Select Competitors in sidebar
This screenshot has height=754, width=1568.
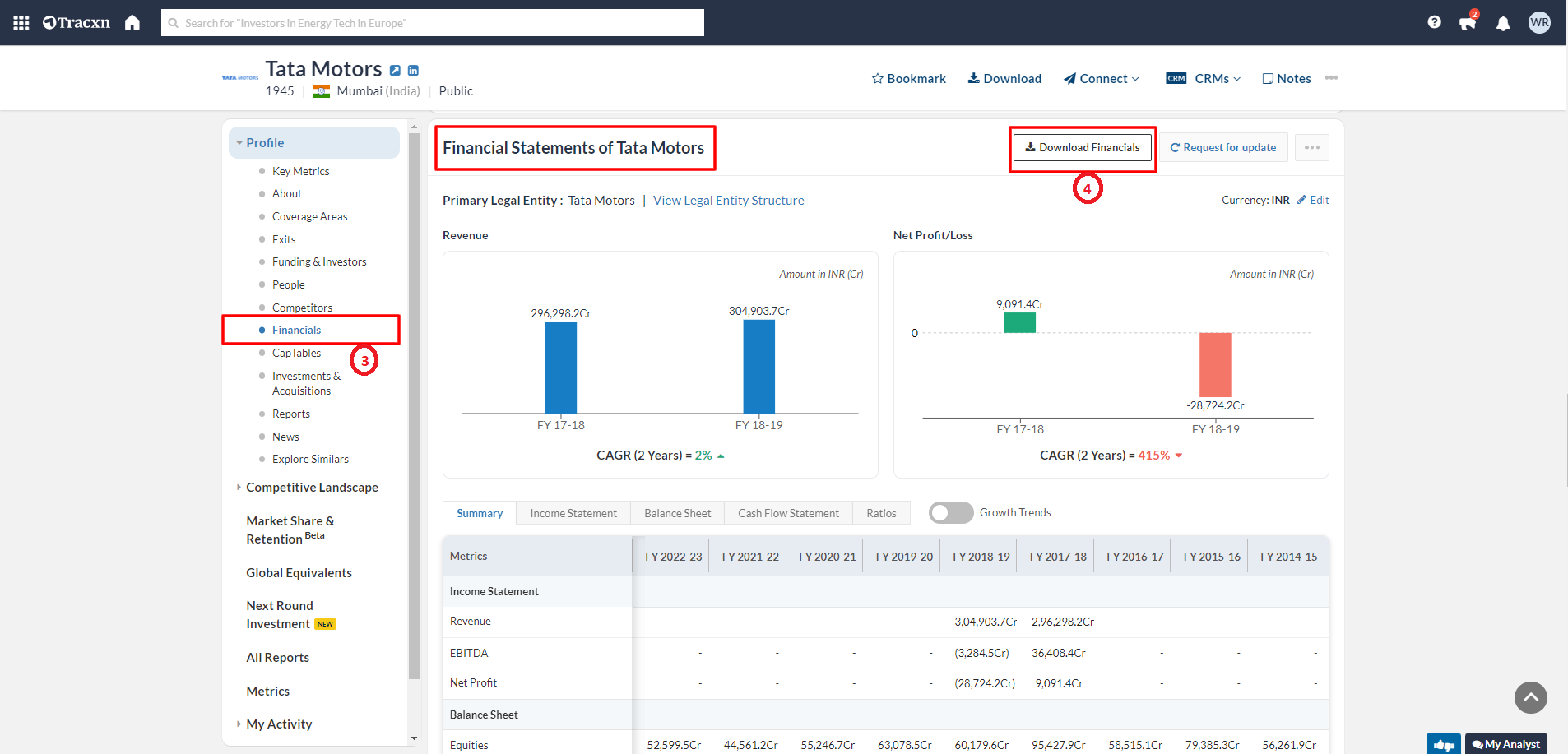click(302, 308)
